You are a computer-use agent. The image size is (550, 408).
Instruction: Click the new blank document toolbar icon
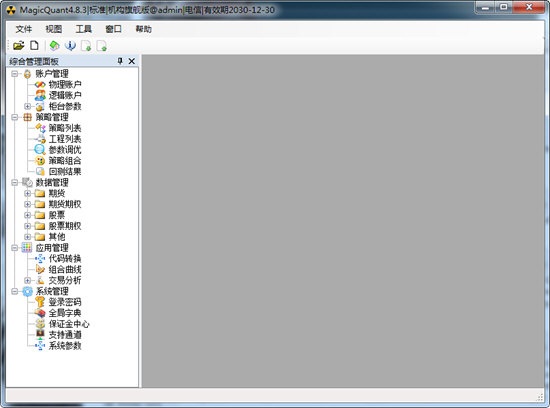(x=34, y=46)
